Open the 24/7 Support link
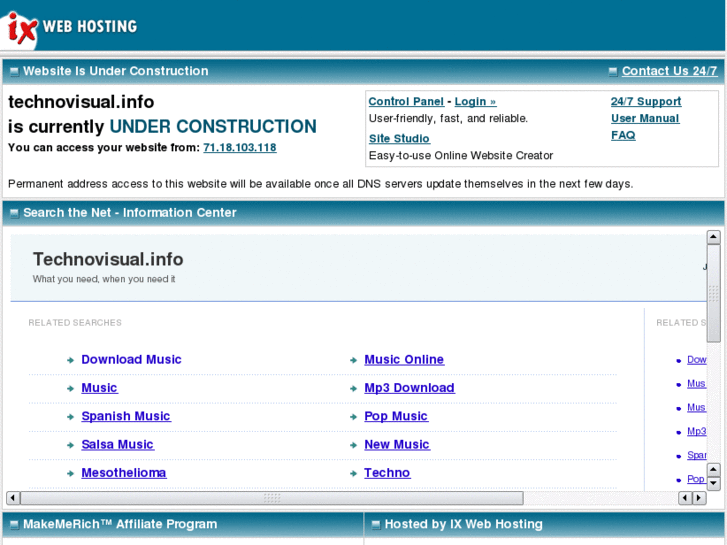727x545 pixels. (x=646, y=101)
